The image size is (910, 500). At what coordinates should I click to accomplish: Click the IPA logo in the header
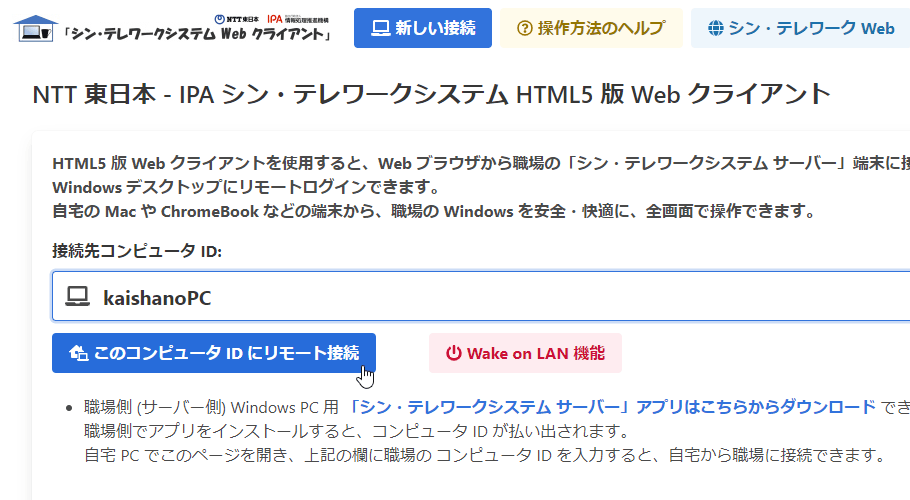298,19
